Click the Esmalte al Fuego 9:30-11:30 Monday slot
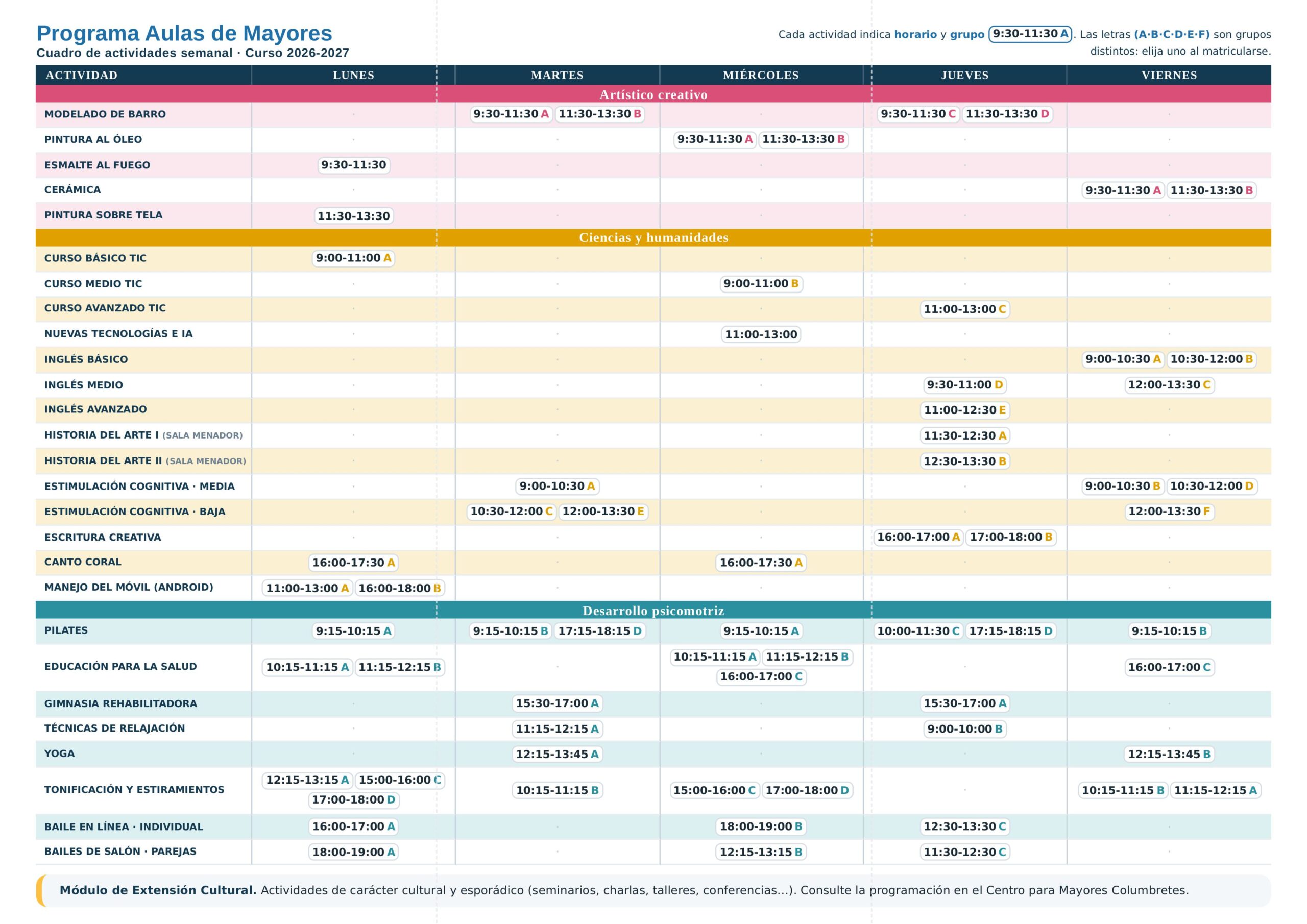Image resolution: width=1307 pixels, height=924 pixels. click(x=353, y=165)
